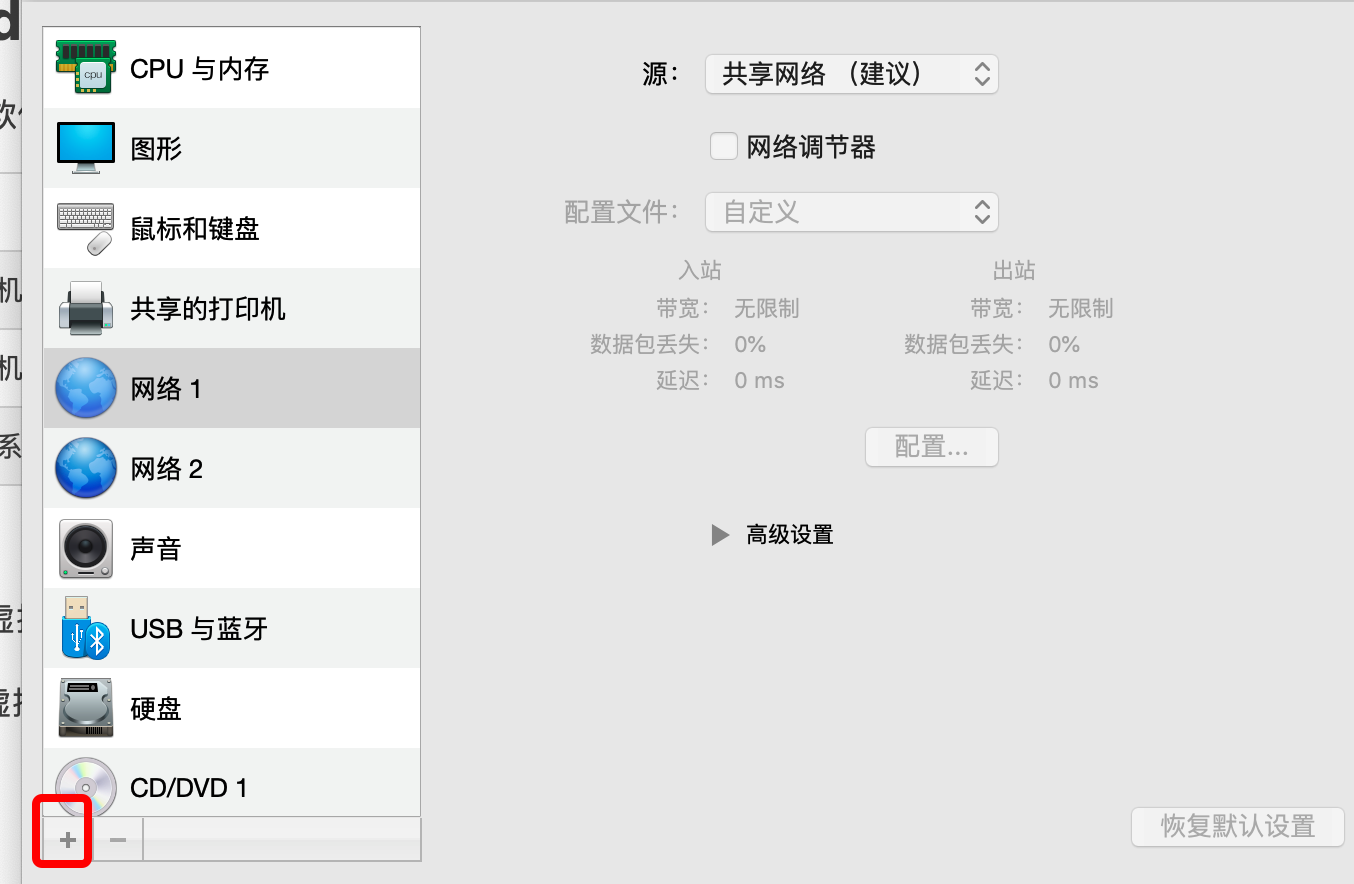Open the 配置文件 dropdown
The height and width of the screenshot is (884, 1354).
[x=851, y=212]
